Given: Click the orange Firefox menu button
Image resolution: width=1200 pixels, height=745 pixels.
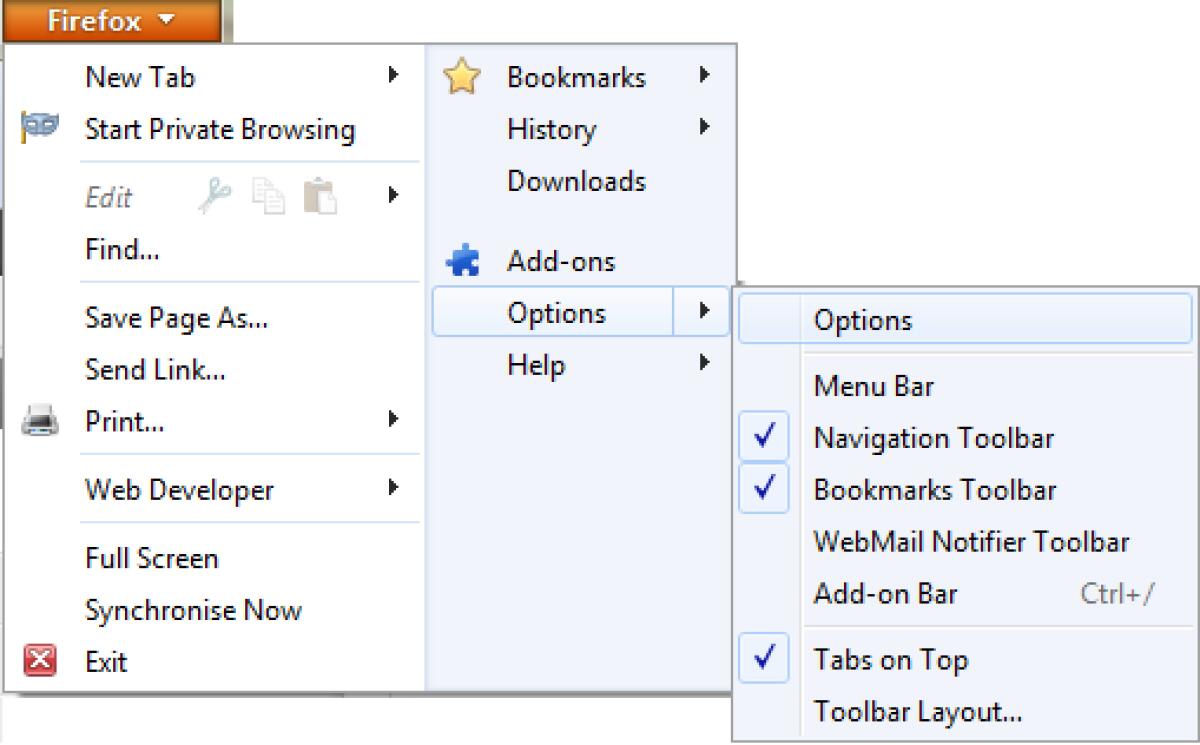Looking at the screenshot, I should coord(111,20).
